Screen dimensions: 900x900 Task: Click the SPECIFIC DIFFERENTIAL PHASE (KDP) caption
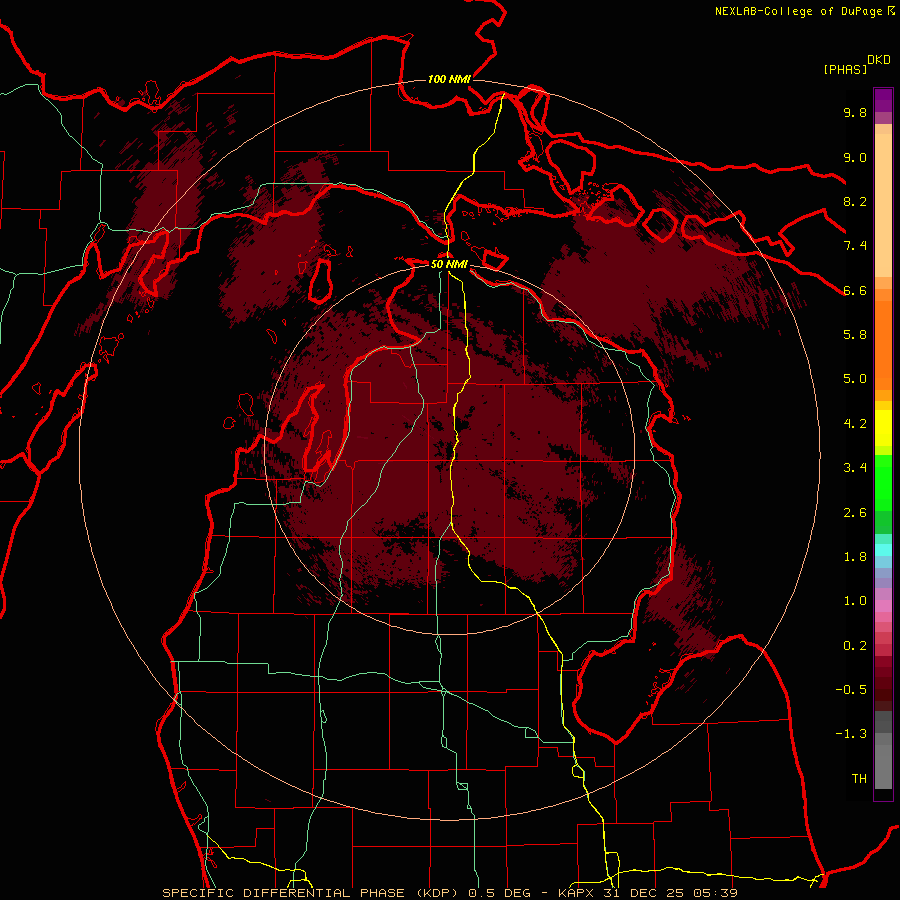click(311, 893)
